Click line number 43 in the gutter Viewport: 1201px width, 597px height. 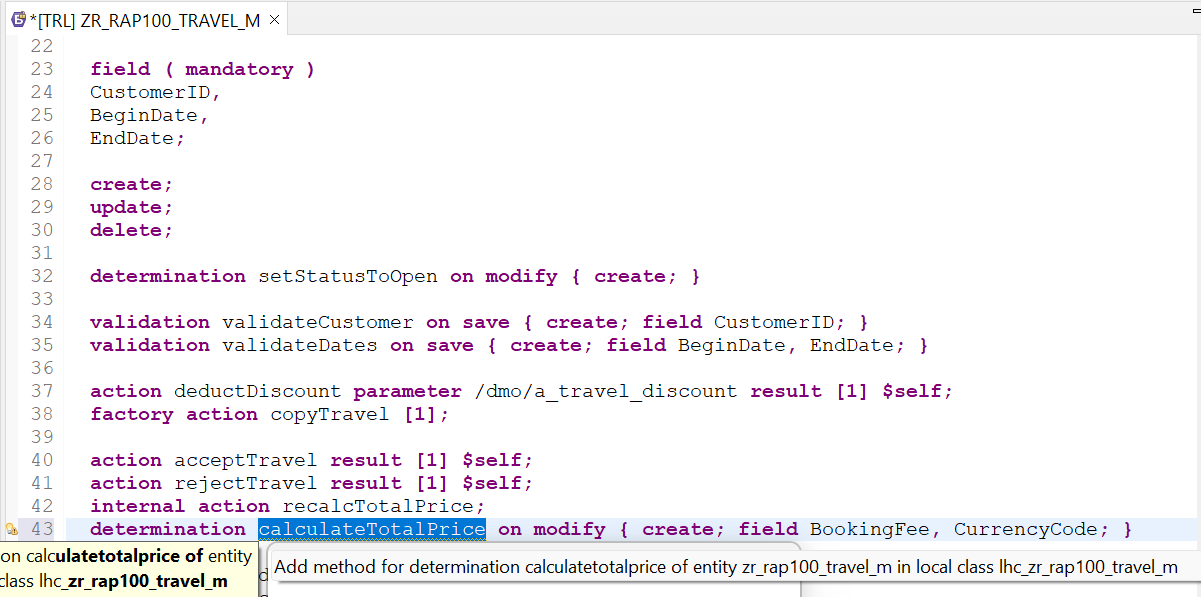coord(42,529)
